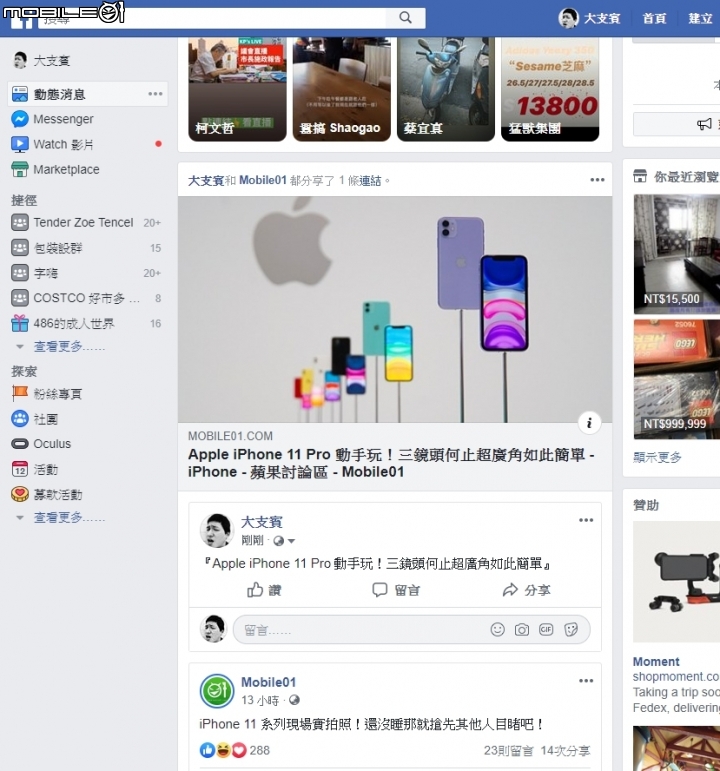Click the search input field

tap(211, 18)
